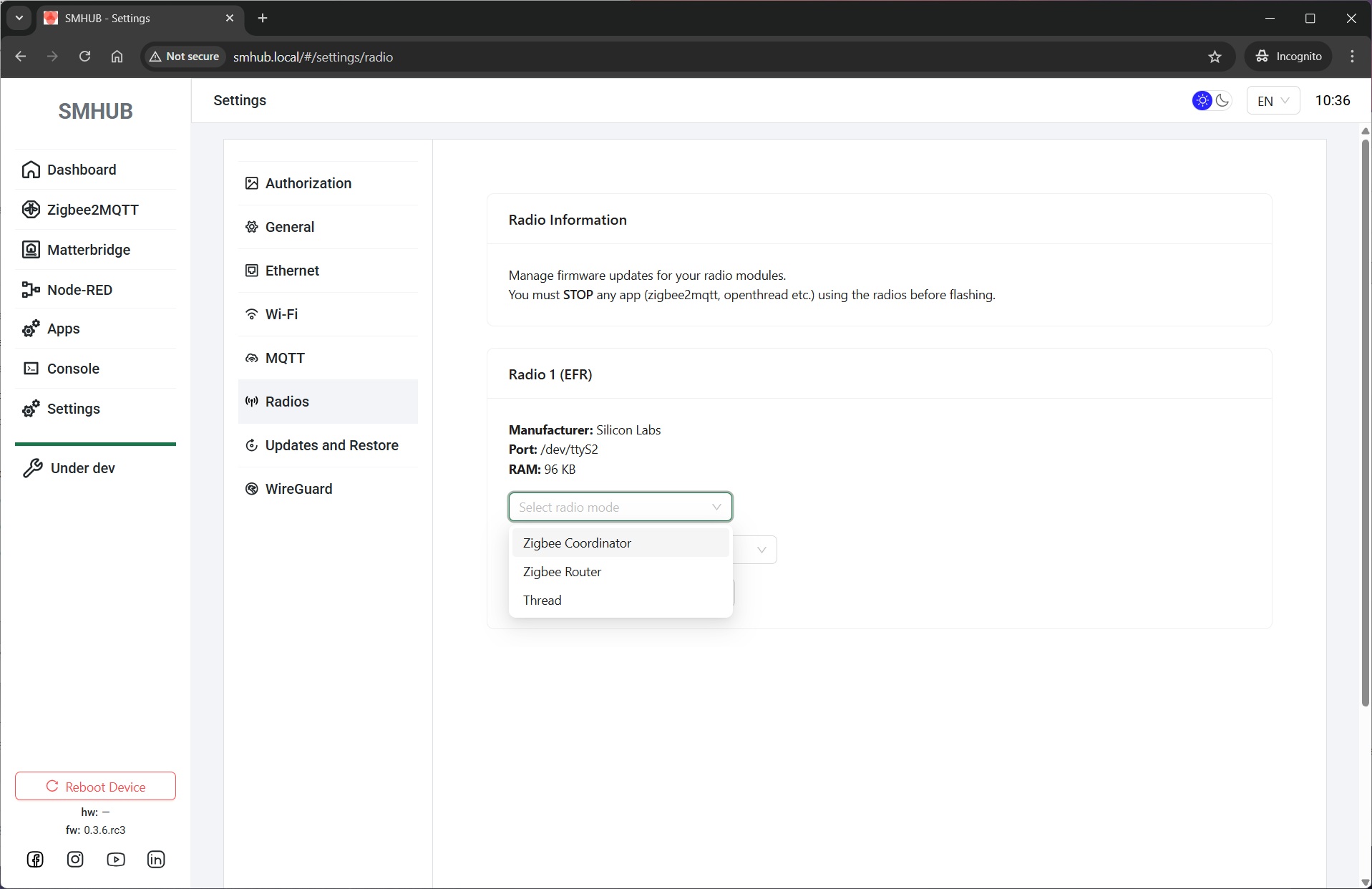Open the Facebook icon link
The width and height of the screenshot is (1372, 889).
click(x=35, y=860)
